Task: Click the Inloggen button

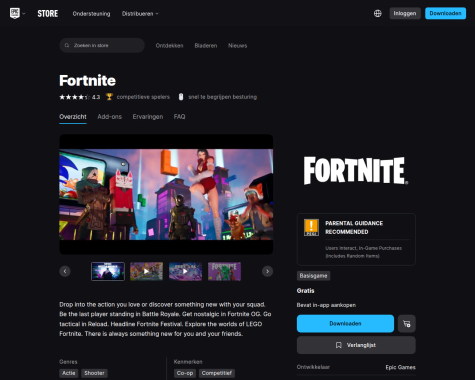Action: tap(405, 13)
